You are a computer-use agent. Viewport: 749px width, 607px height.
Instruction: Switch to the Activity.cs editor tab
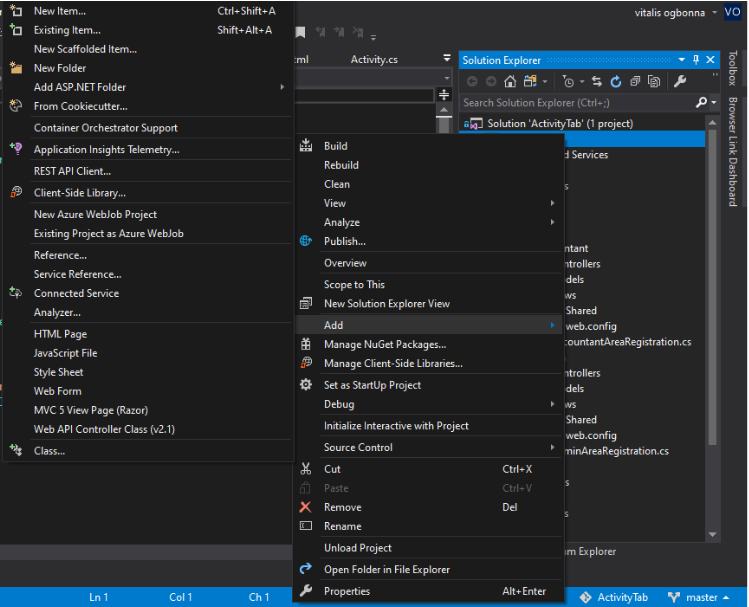374,59
